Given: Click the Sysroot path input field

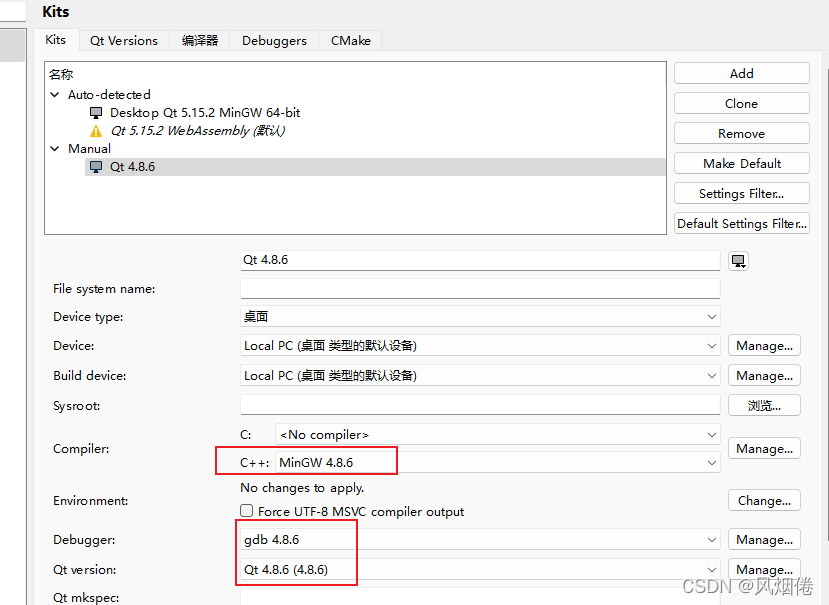Looking at the screenshot, I should (480, 405).
